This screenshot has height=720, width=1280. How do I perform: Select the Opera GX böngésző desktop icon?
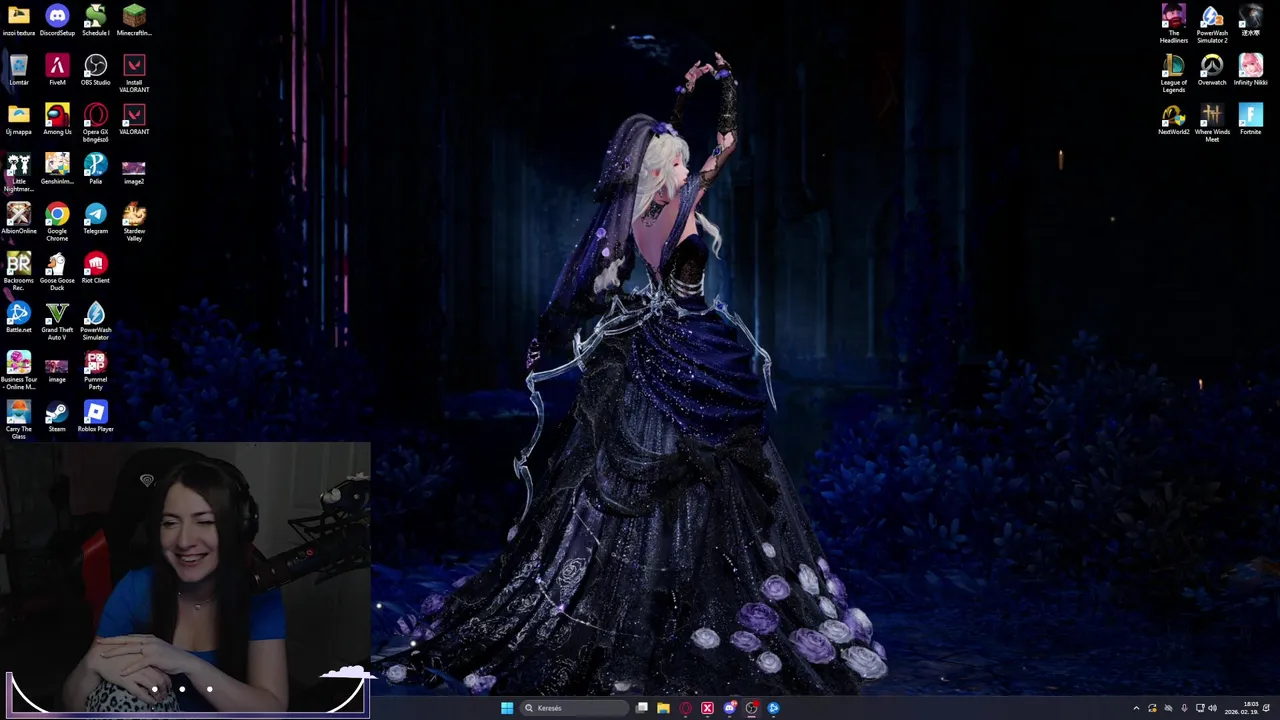coord(95,123)
